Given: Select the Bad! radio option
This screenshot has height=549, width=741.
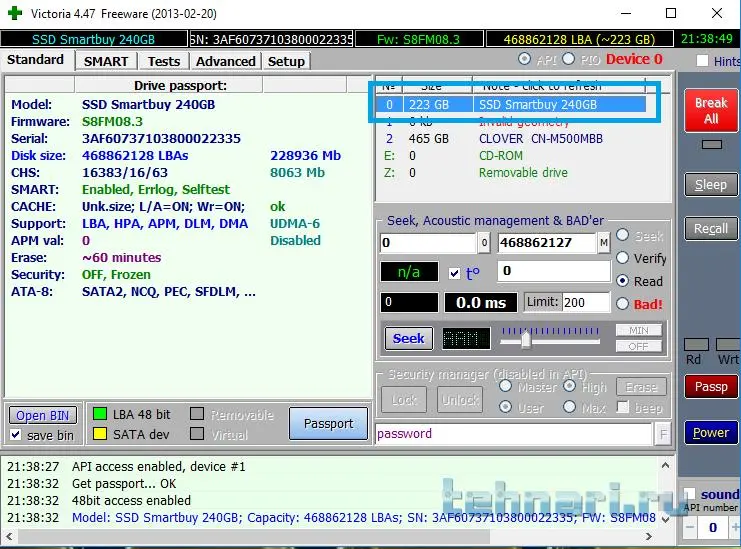Looking at the screenshot, I should [x=623, y=304].
